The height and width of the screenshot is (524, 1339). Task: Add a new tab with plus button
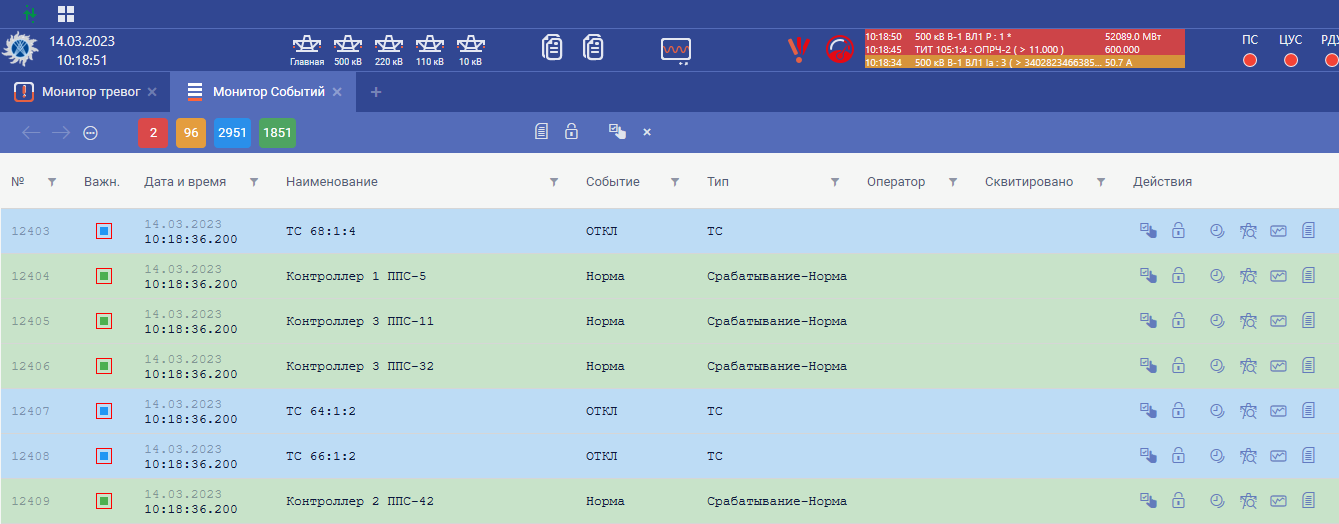click(376, 92)
